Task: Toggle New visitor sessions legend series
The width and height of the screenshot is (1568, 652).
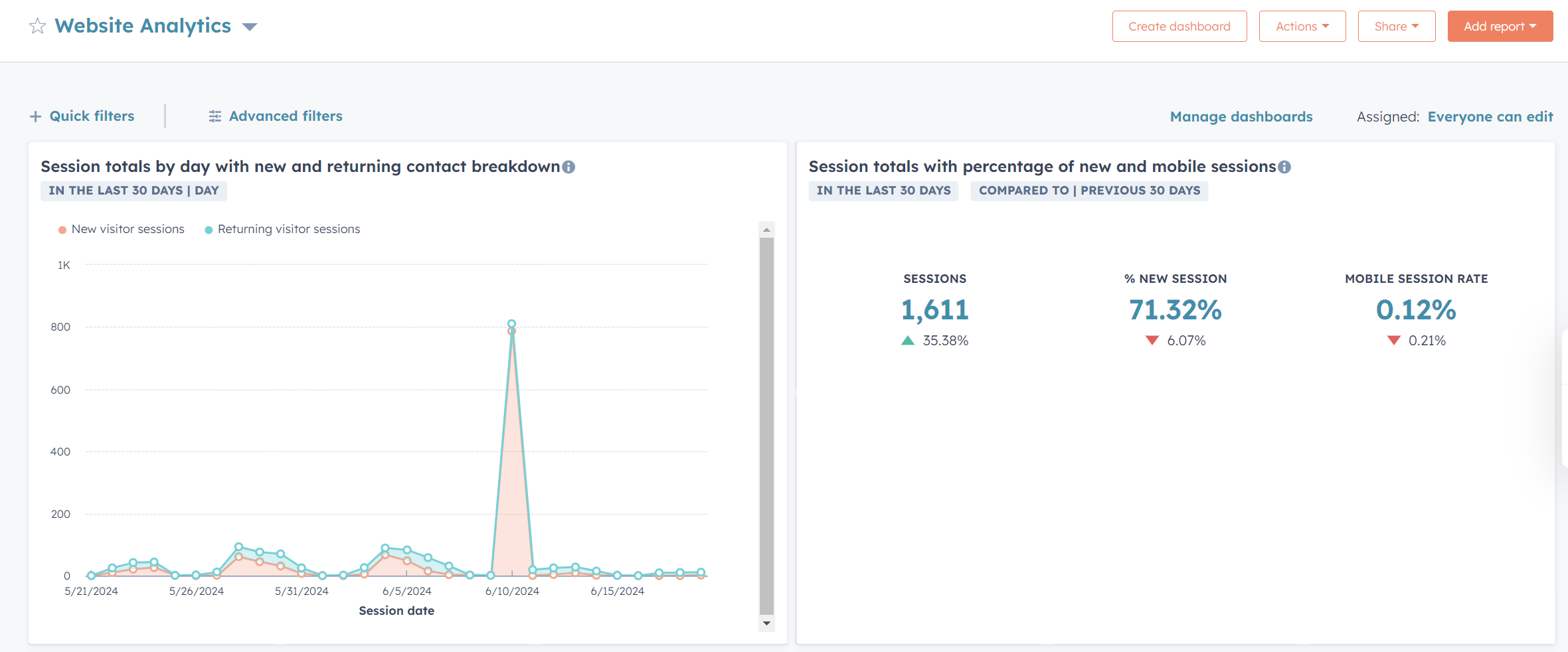Action: coord(122,229)
